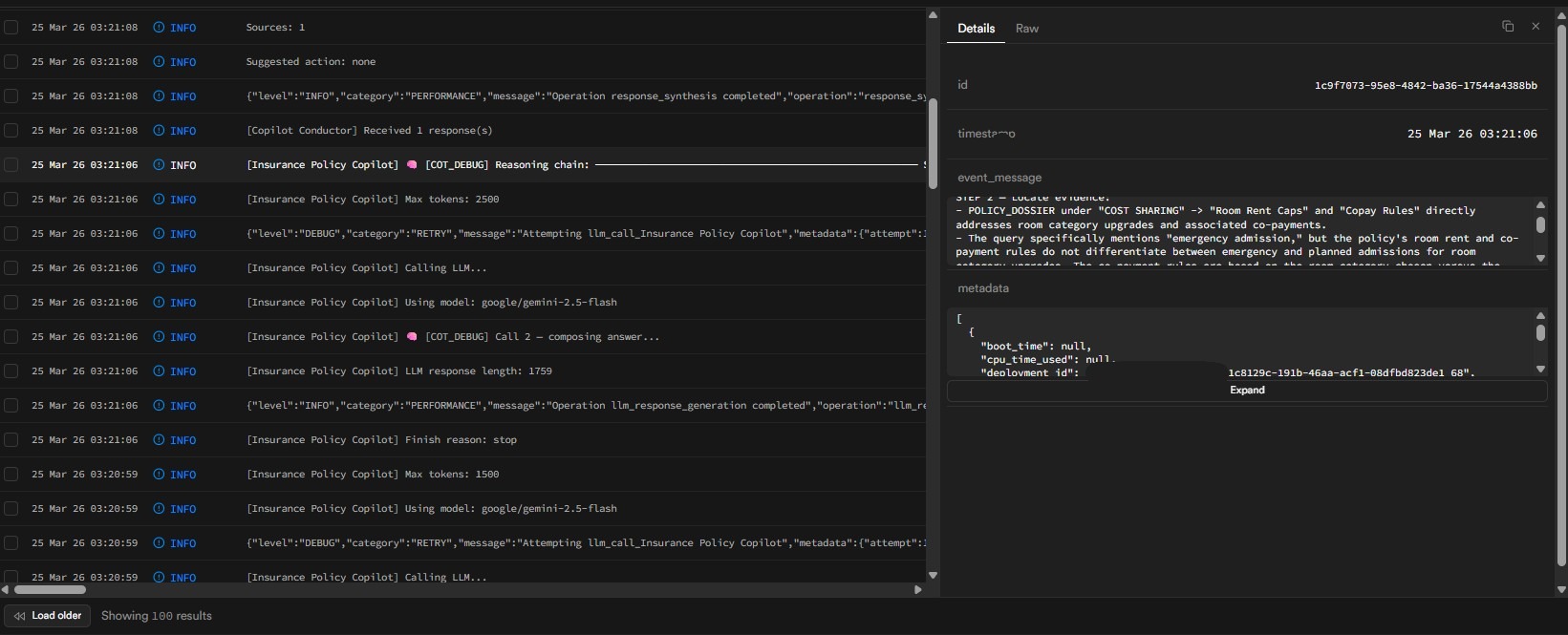The height and width of the screenshot is (635, 1568).
Task: Click INFO icon on 'LLM response length: 1759' row
Action: (x=159, y=371)
